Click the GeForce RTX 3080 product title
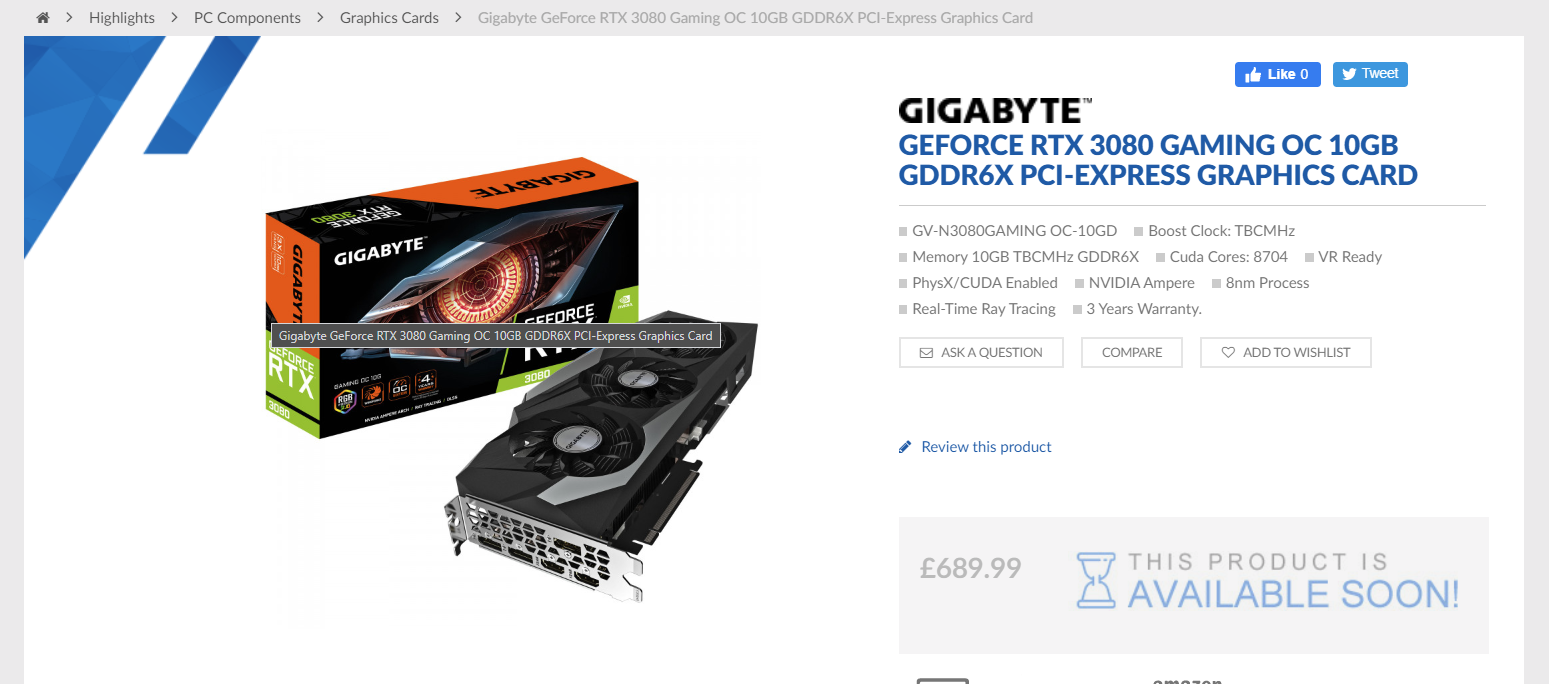 [x=1158, y=159]
